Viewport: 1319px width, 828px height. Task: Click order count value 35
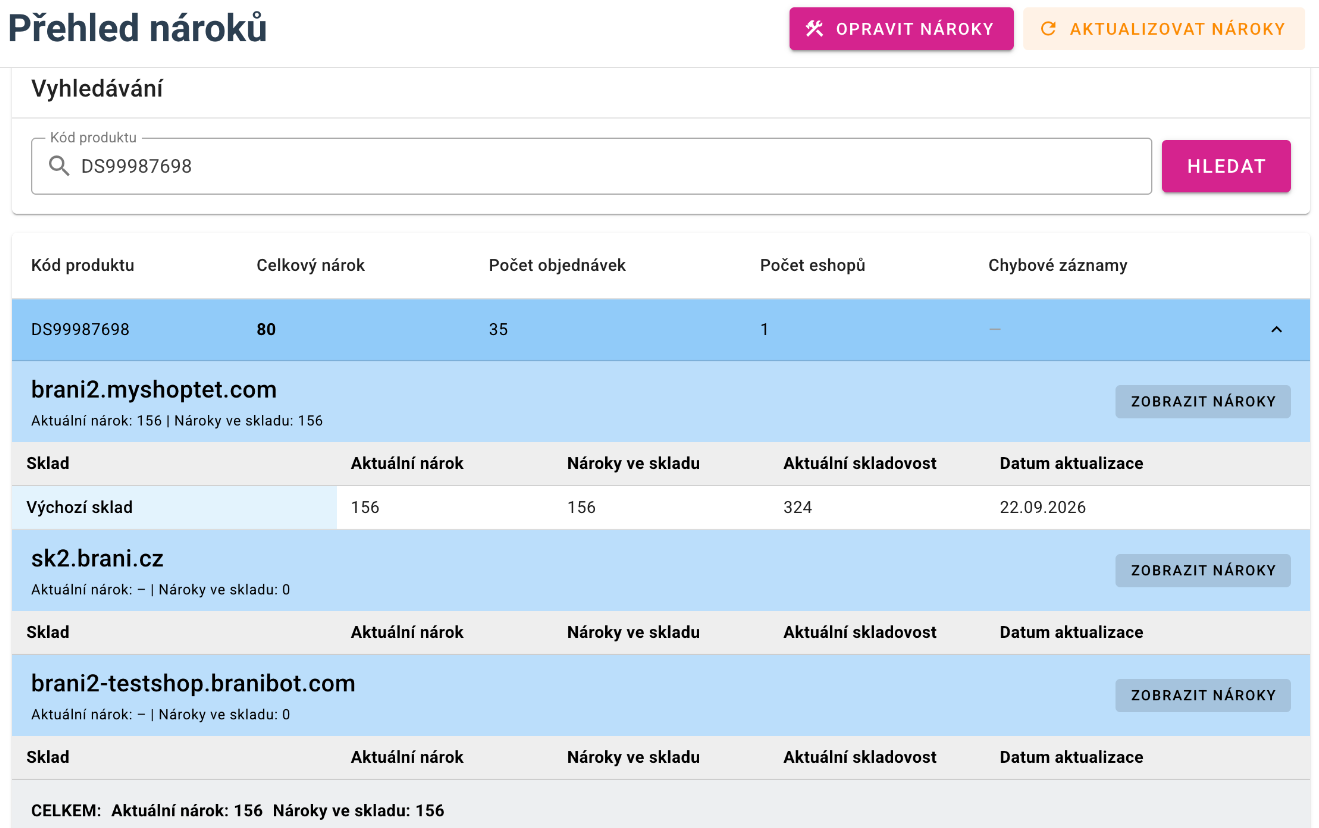[498, 329]
